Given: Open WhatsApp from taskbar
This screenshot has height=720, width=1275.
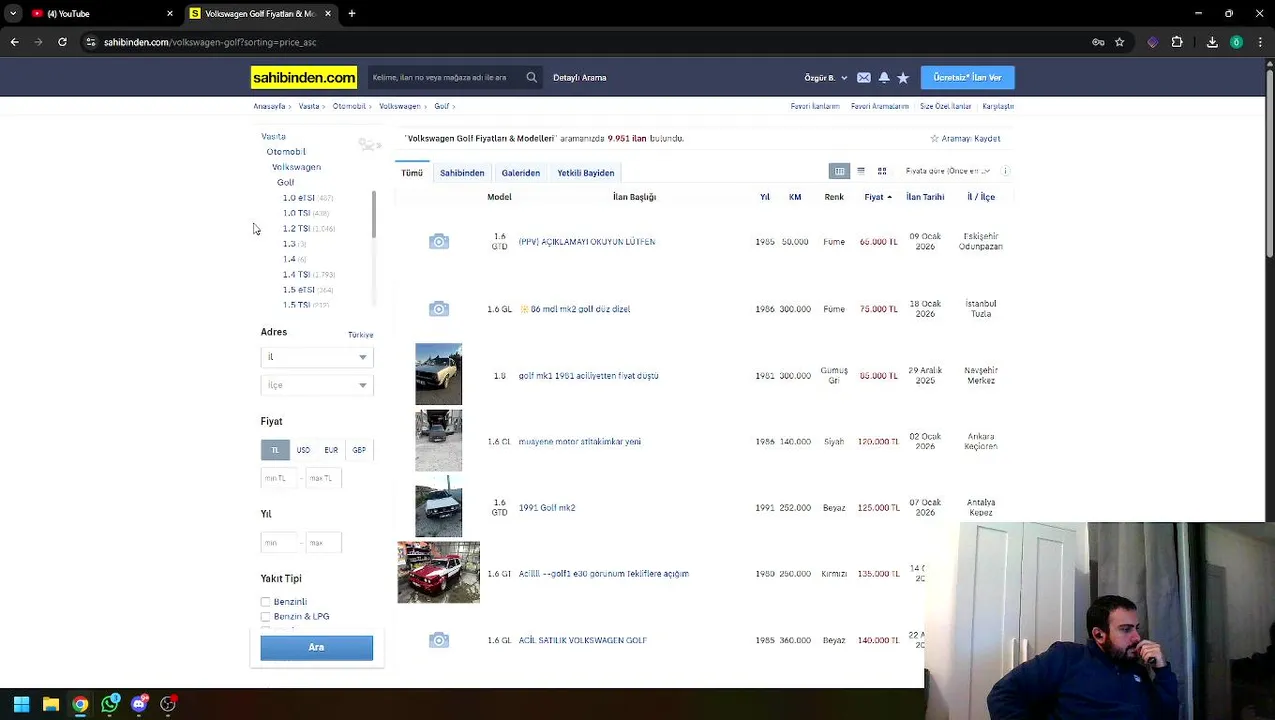Looking at the screenshot, I should pos(110,704).
